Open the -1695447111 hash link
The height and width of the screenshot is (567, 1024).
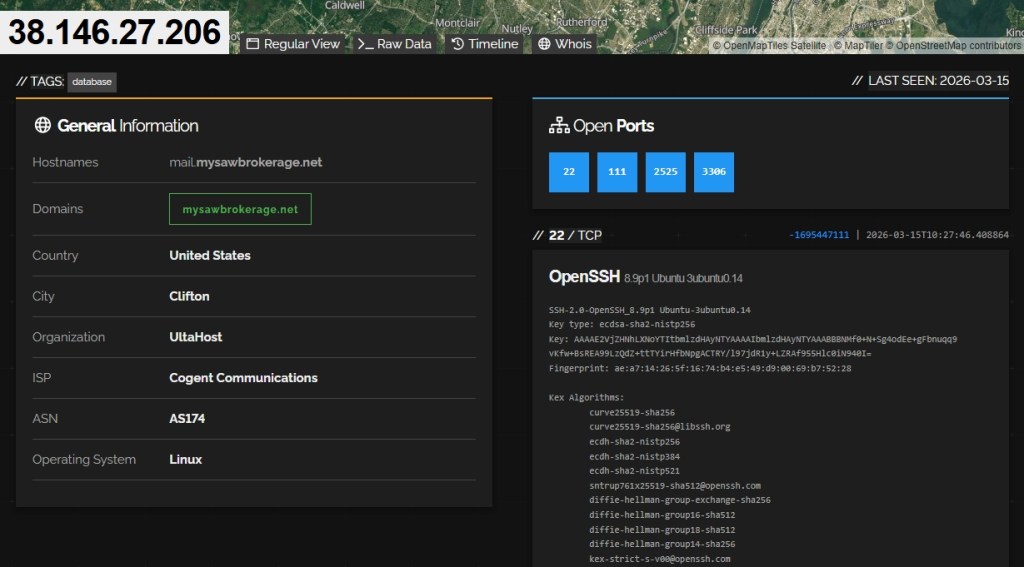pos(819,235)
